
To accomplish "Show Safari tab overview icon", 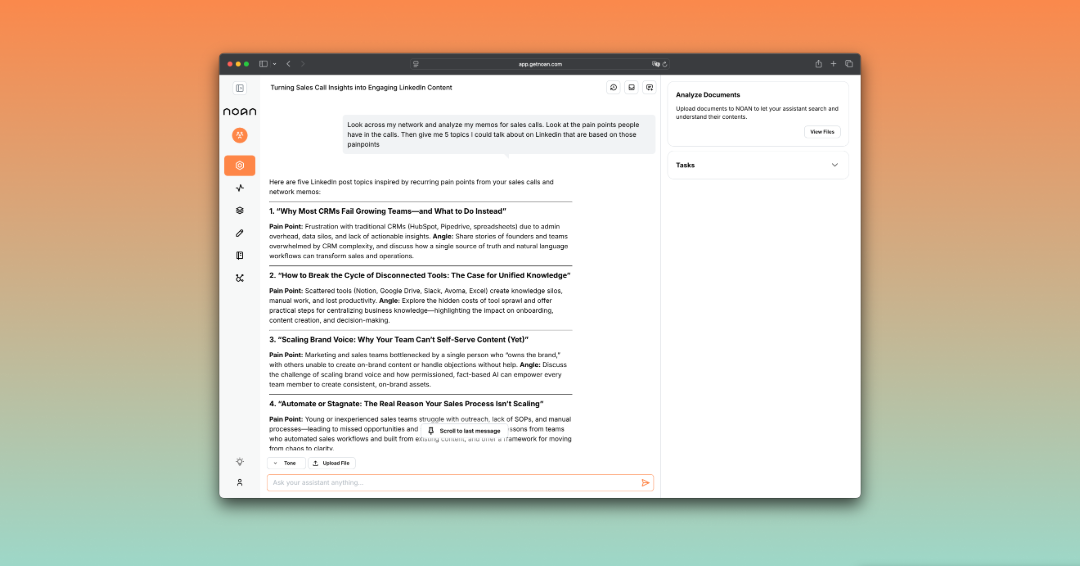I will (x=849, y=64).
